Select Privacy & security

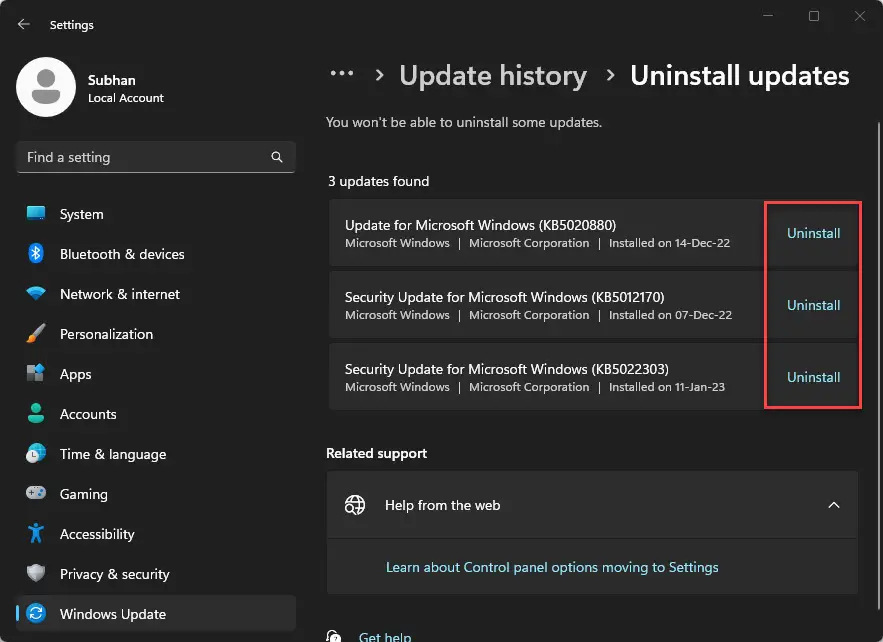156,574
